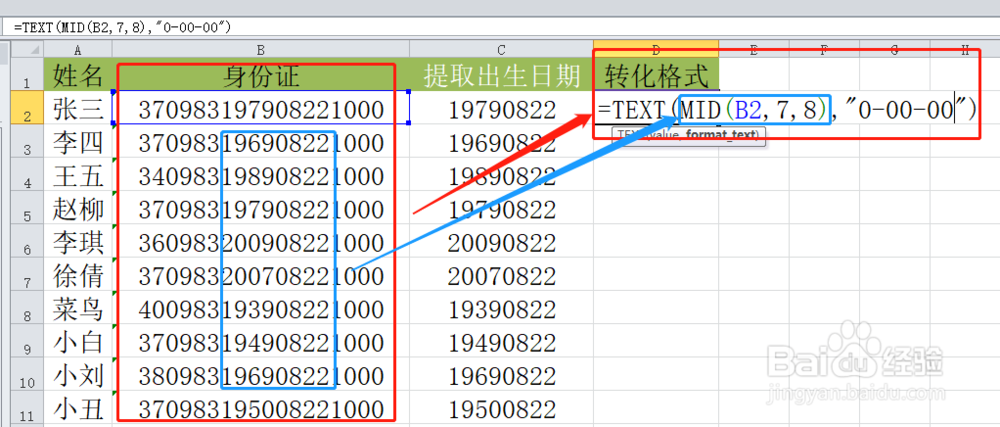Viewport: 1000px width, 427px height.
Task: Select the cell containing 张三
Action: tap(78, 108)
